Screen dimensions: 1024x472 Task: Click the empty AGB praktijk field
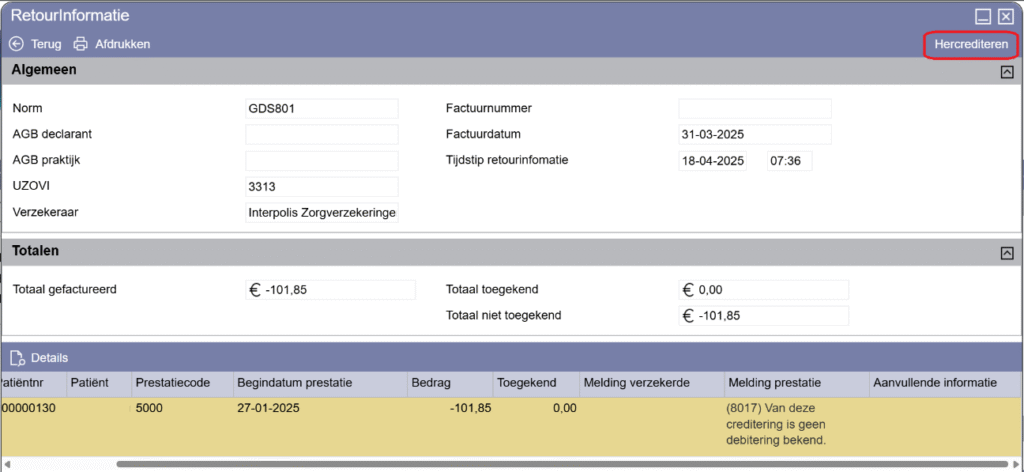(x=321, y=160)
